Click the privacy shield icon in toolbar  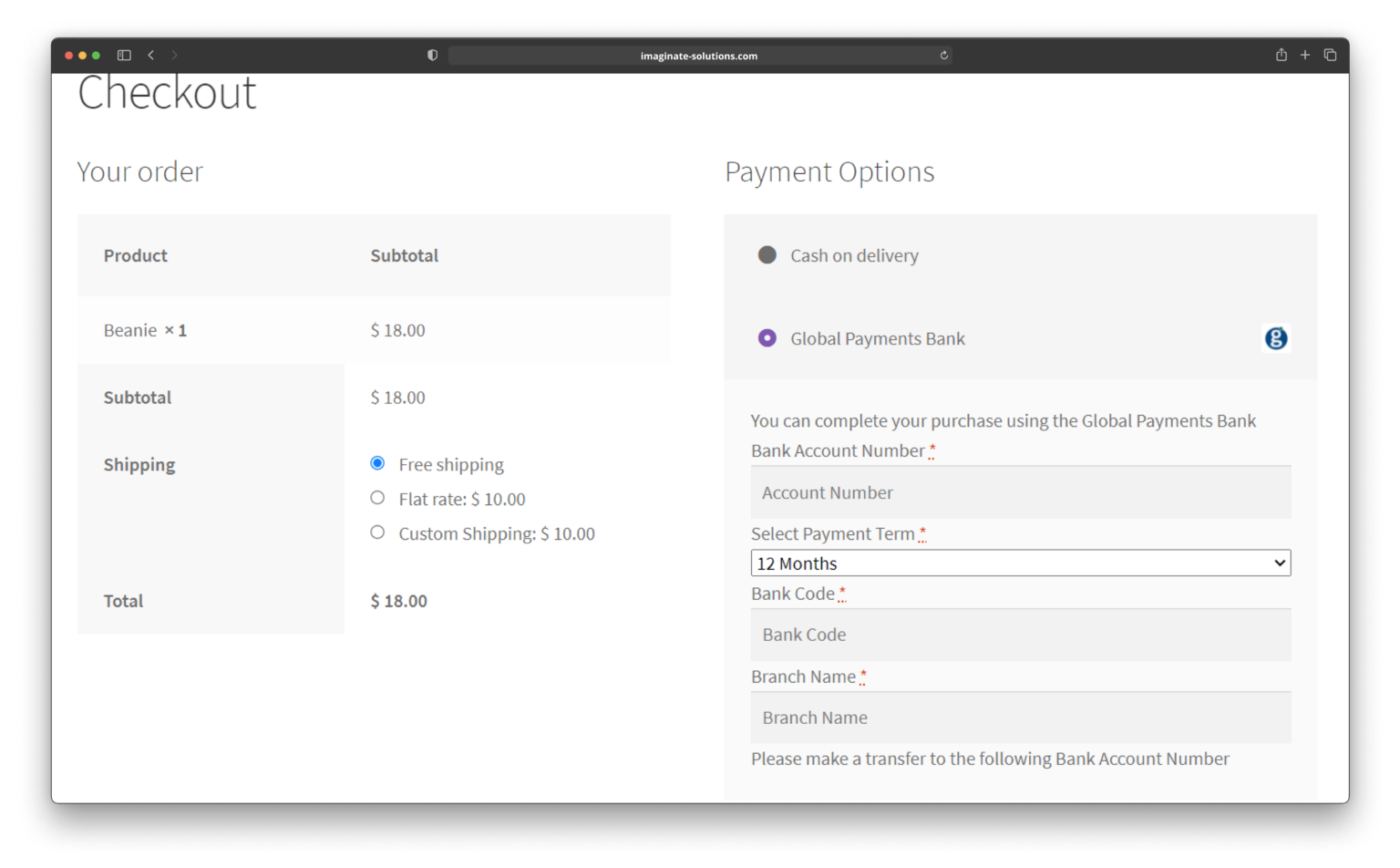tap(431, 55)
